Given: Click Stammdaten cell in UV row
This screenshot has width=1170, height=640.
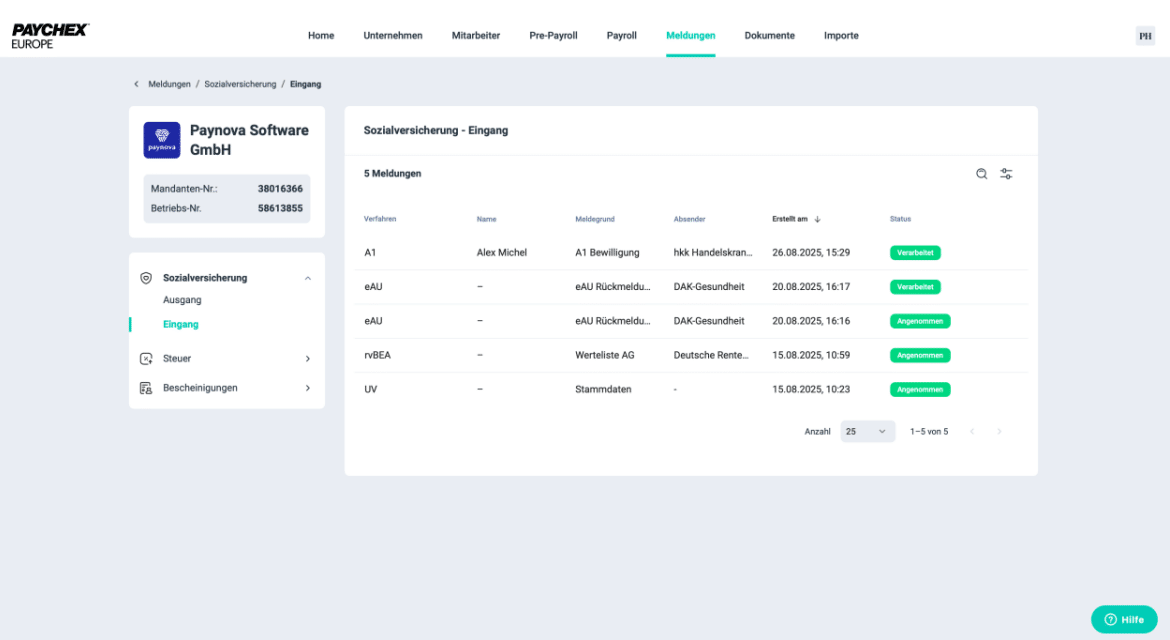Looking at the screenshot, I should (603, 389).
